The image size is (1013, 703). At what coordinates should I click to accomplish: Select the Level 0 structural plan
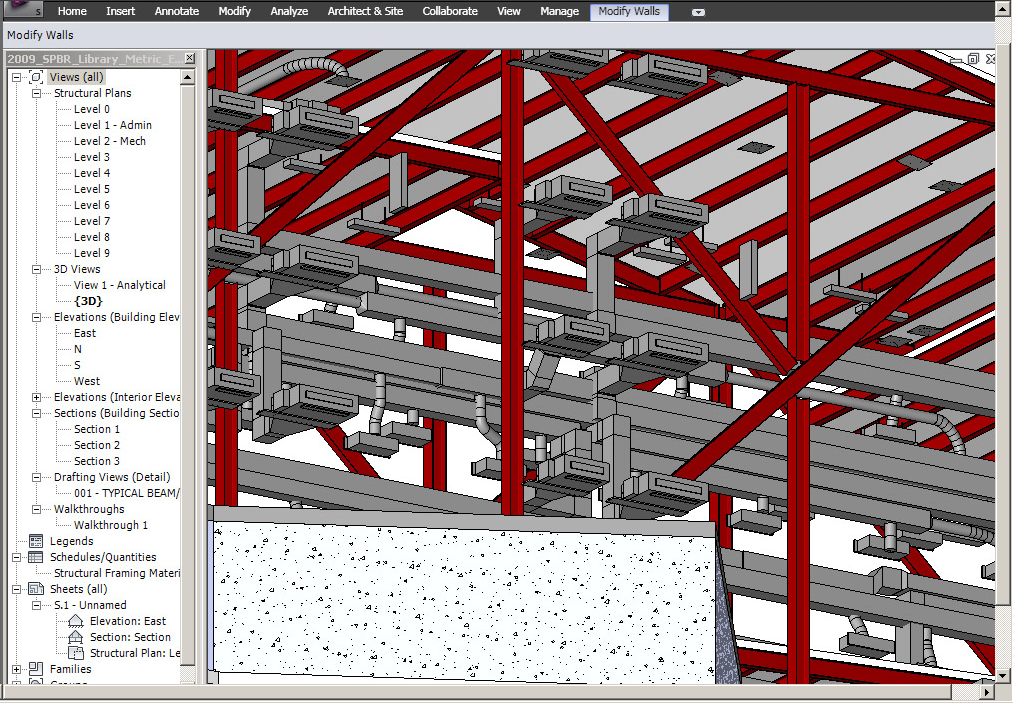(x=92, y=109)
